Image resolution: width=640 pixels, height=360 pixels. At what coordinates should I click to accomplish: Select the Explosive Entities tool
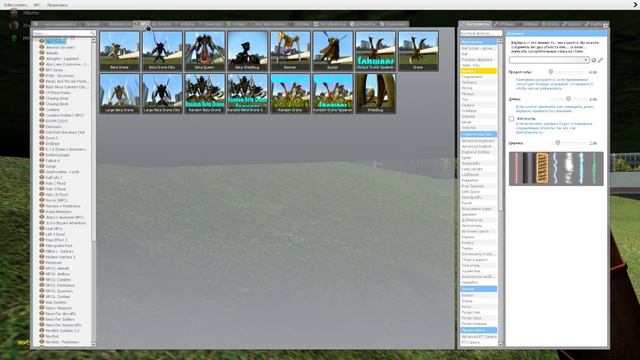[478, 152]
